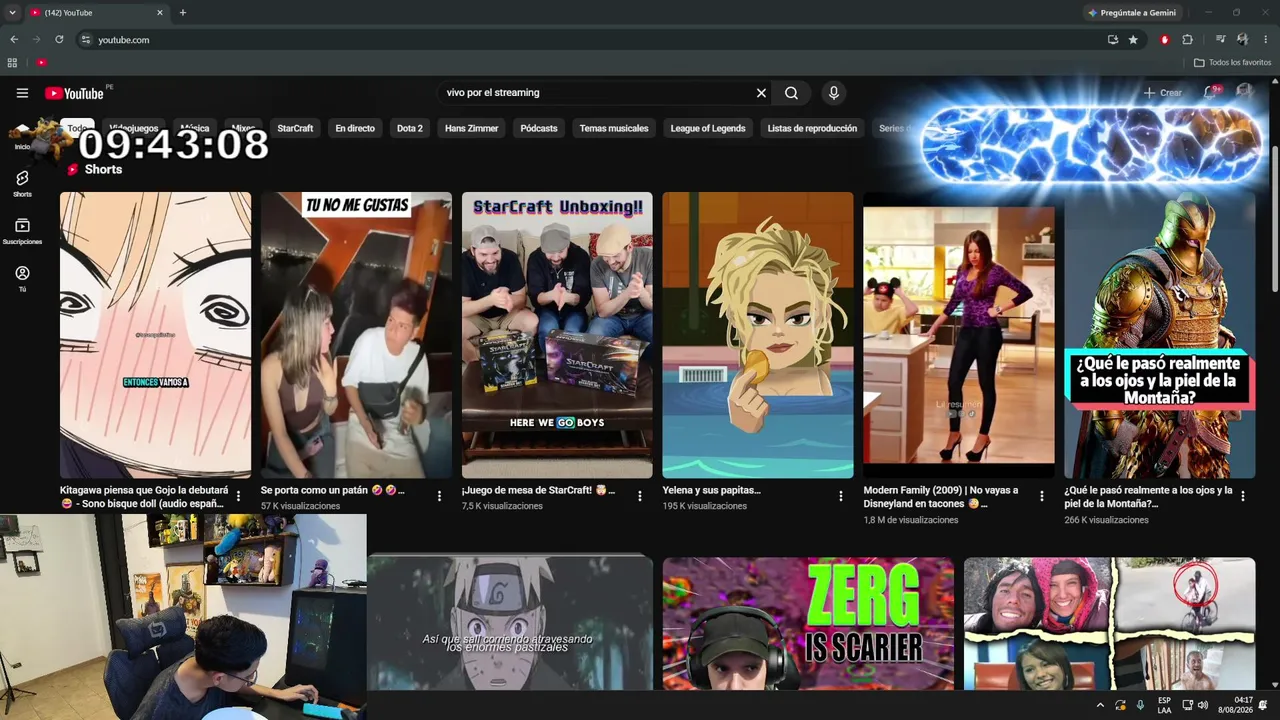1280x720 pixels.
Task: Expand the browser tab search dropdown
Action: (x=12, y=13)
